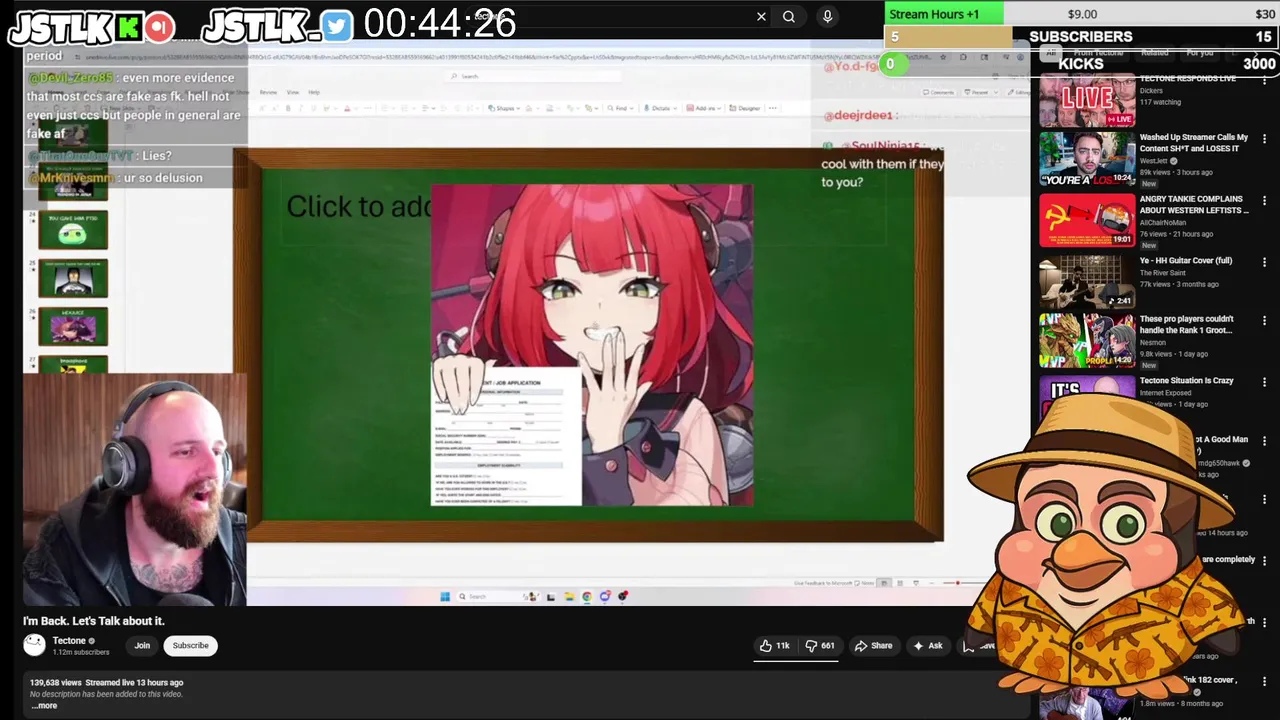Click the Share arrow button

[873, 646]
